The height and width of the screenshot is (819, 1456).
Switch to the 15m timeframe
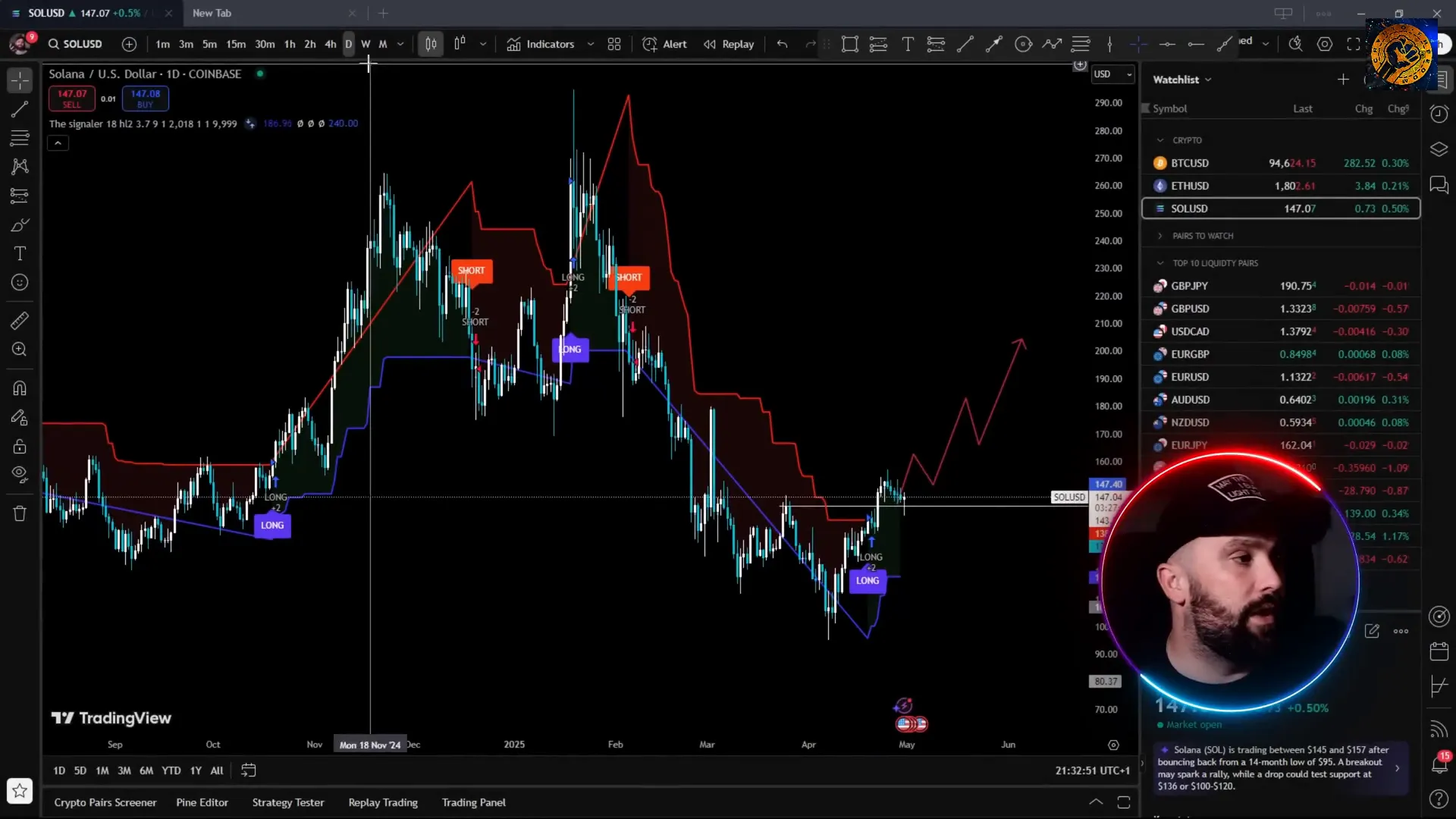(236, 44)
